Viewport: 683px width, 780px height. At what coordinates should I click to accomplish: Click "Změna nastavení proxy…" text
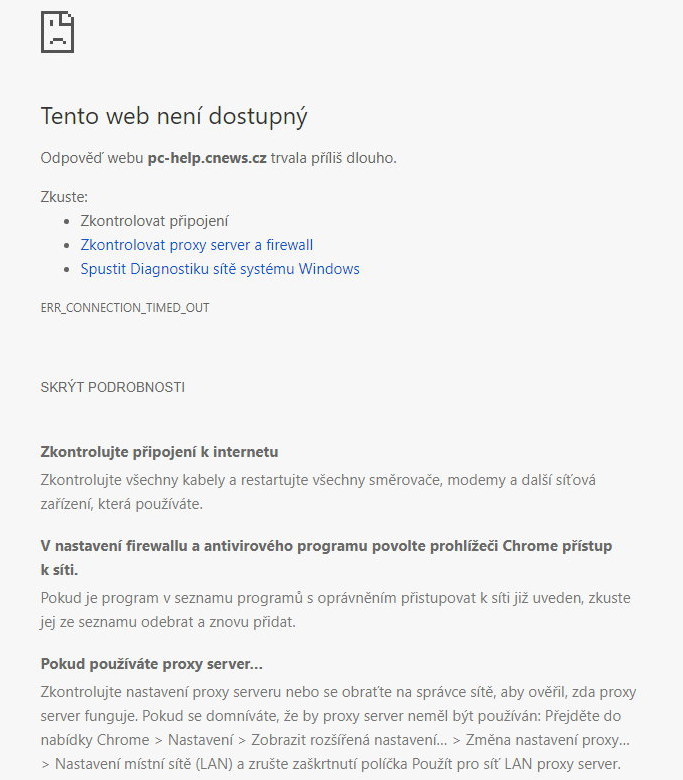coord(545,740)
